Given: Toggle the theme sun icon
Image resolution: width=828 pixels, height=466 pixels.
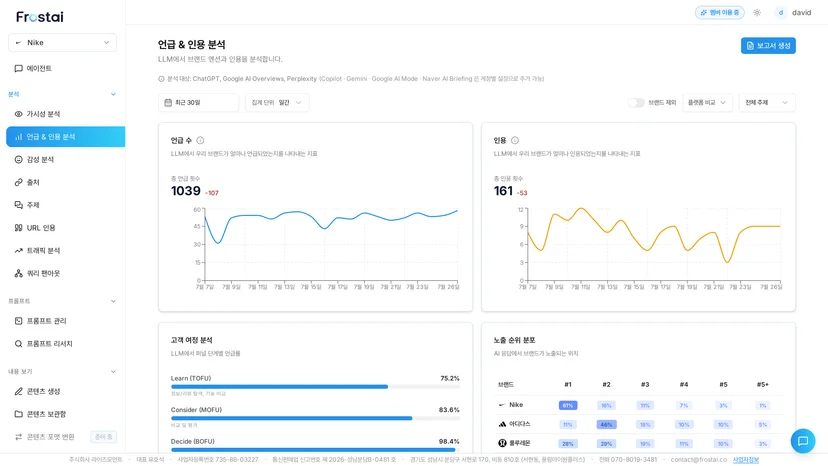Looking at the screenshot, I should 757,13.
